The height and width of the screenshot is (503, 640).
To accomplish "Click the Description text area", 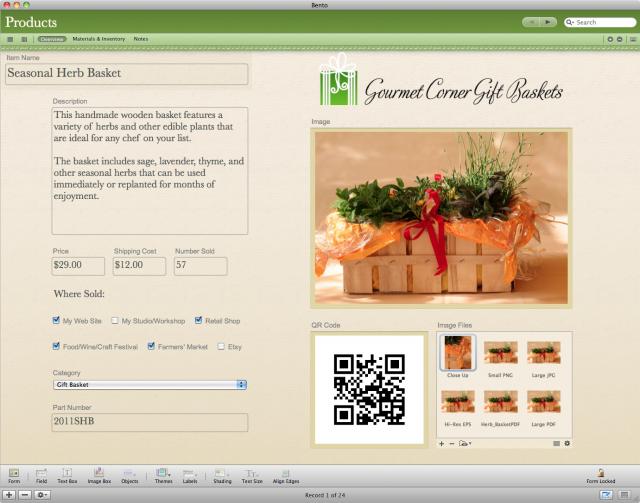I will tap(150, 171).
